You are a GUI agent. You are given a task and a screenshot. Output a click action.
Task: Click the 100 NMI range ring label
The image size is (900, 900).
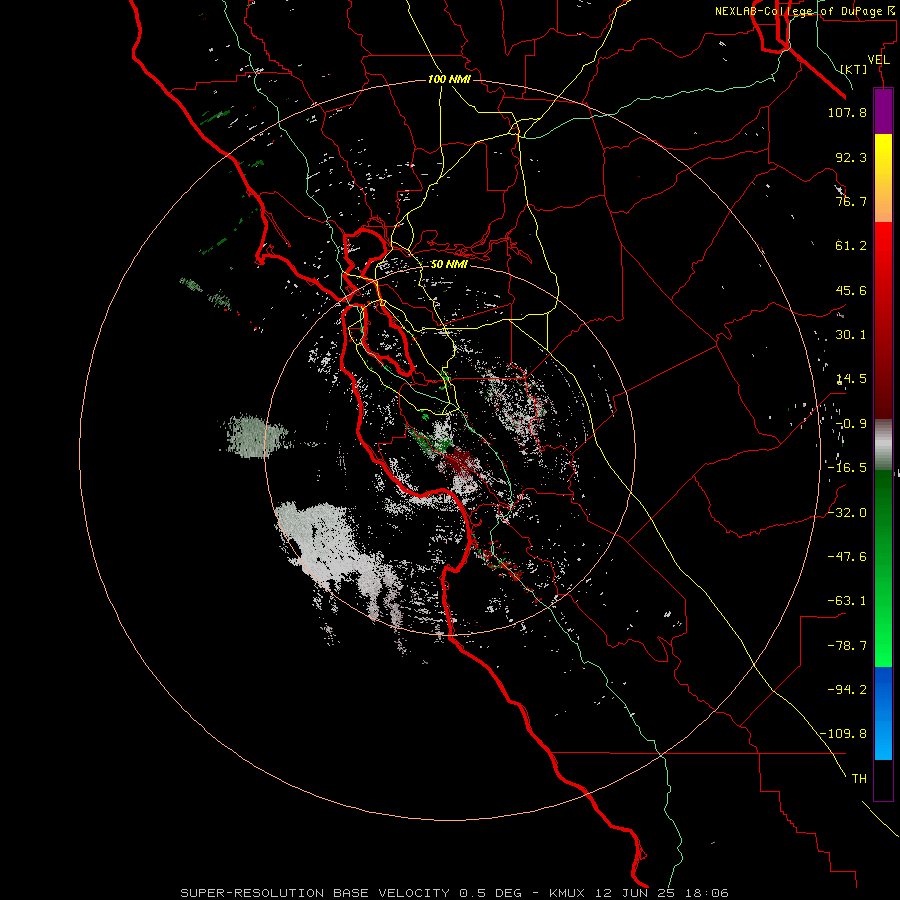(x=449, y=79)
